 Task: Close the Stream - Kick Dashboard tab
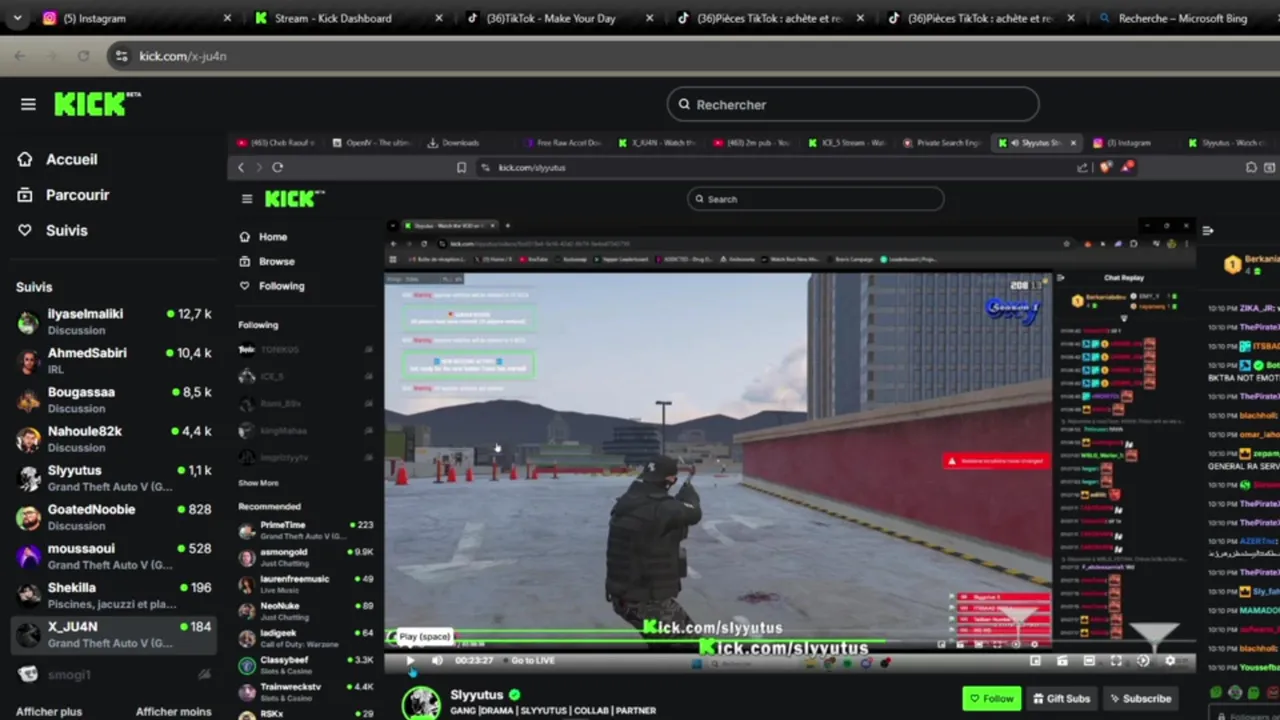[x=438, y=18]
